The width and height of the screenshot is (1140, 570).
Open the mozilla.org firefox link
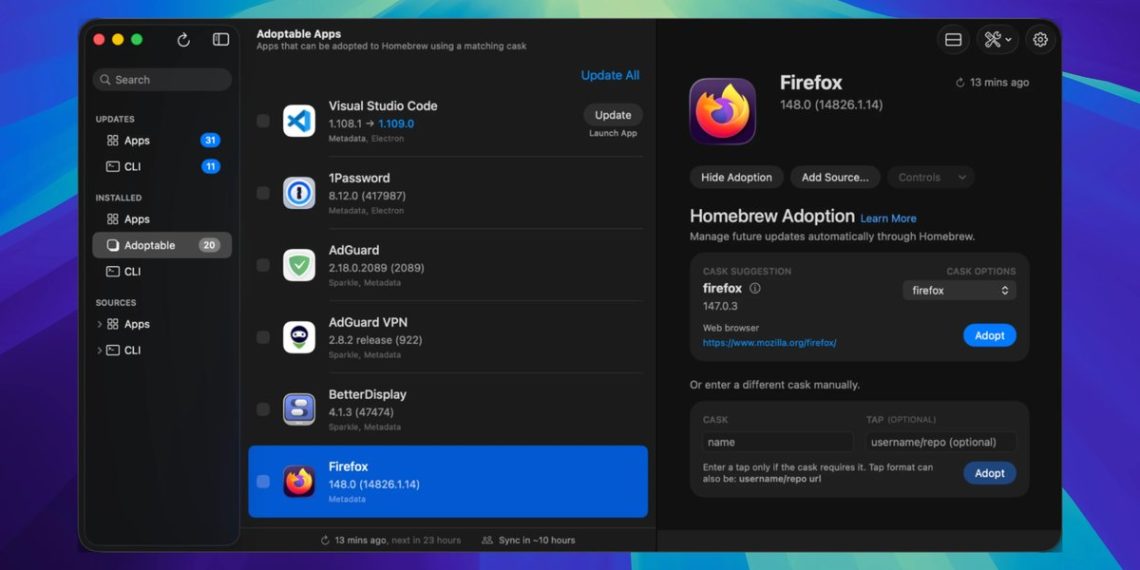click(769, 343)
